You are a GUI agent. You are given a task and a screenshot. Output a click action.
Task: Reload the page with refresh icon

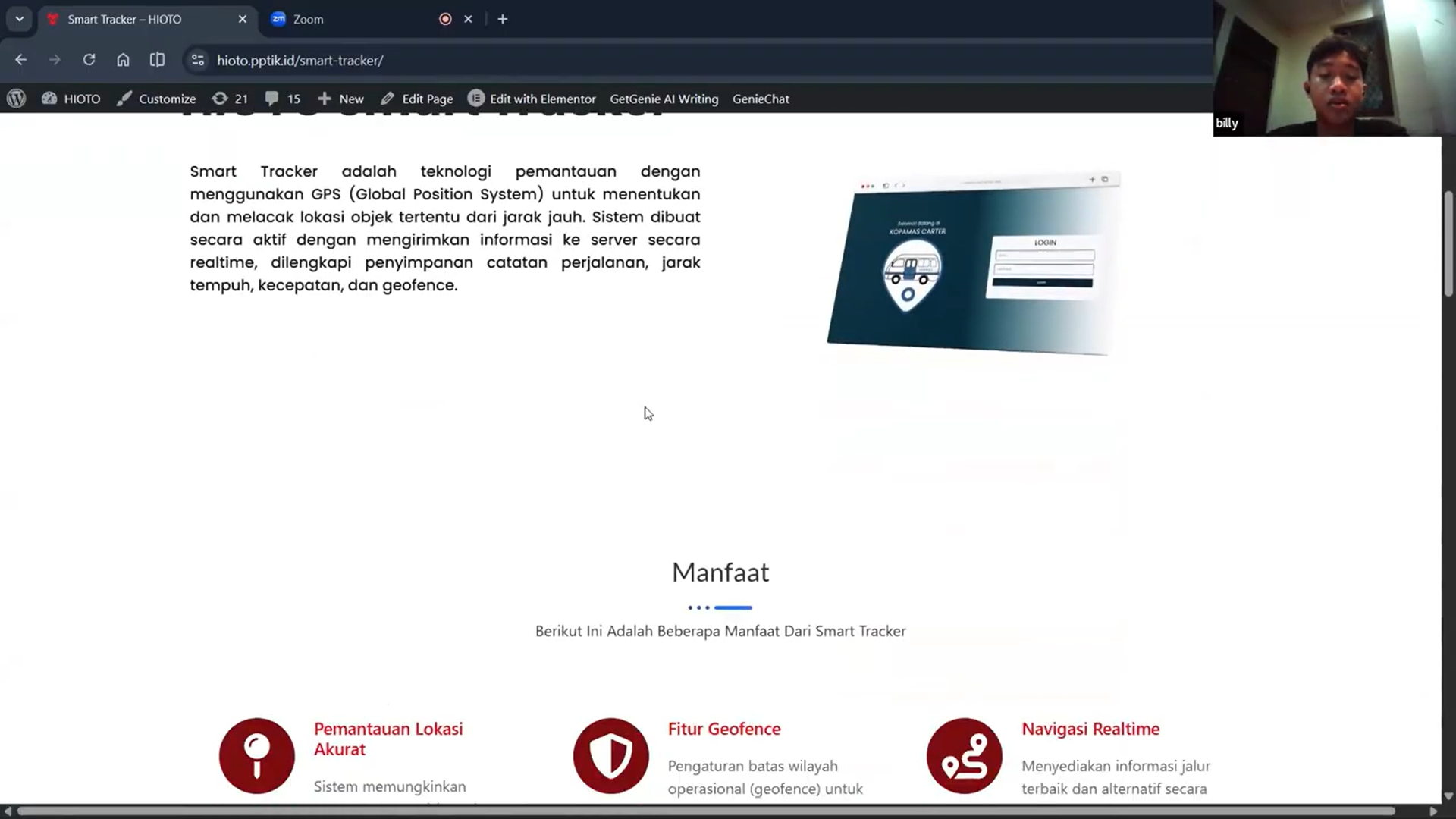(x=89, y=60)
